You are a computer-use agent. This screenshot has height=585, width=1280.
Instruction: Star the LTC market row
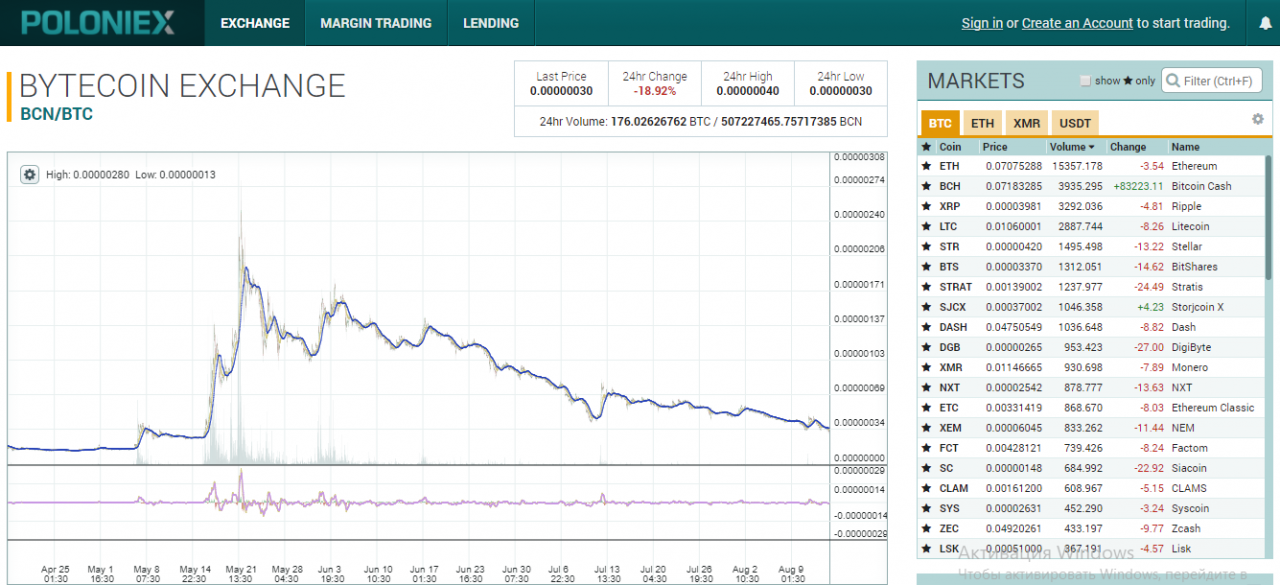(926, 226)
